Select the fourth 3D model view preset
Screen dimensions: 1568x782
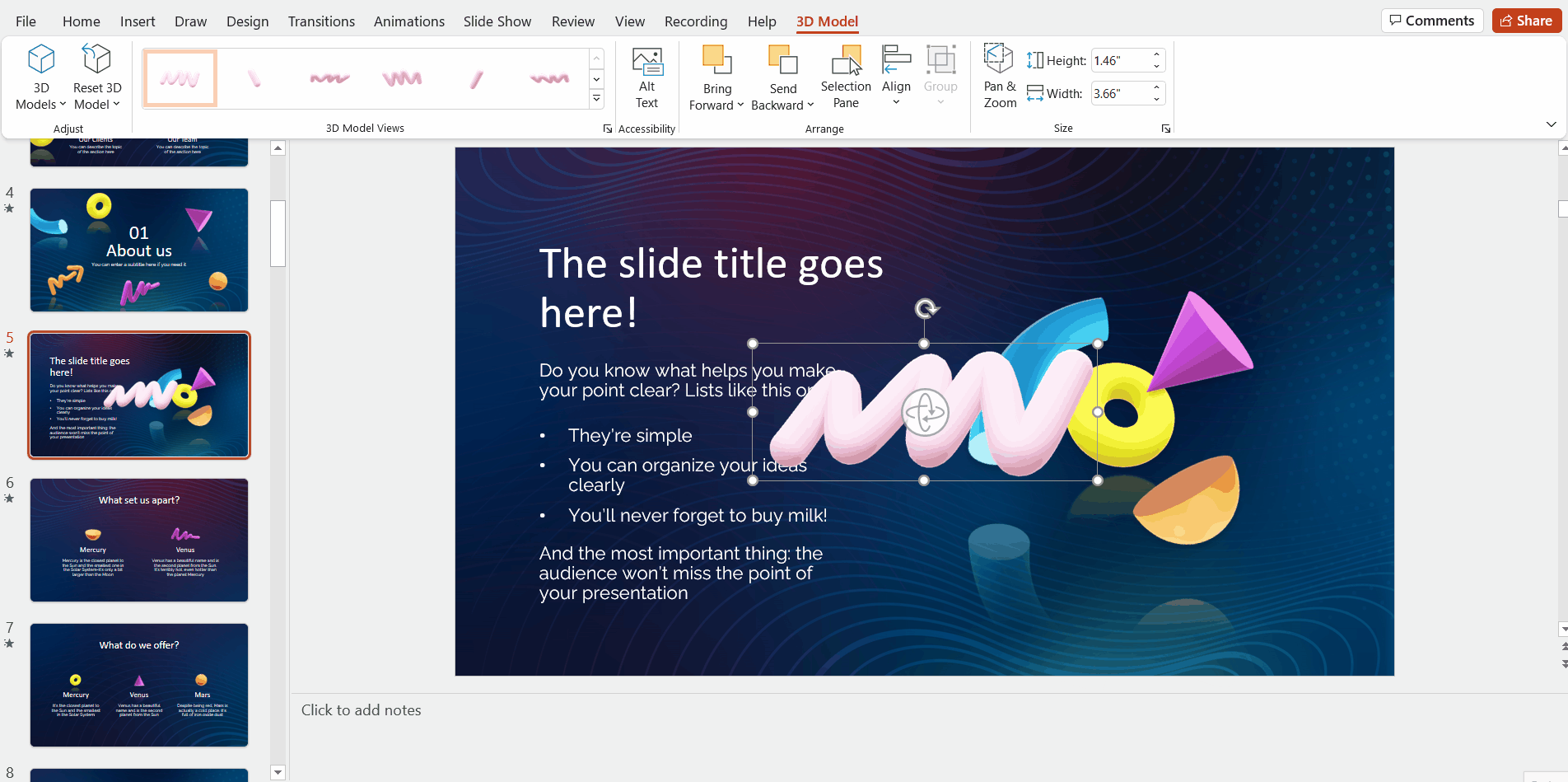[x=402, y=78]
